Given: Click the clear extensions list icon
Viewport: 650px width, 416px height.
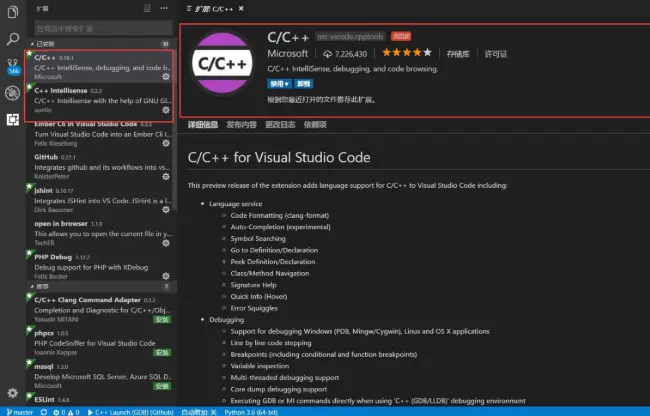Looking at the screenshot, I should [147, 8].
